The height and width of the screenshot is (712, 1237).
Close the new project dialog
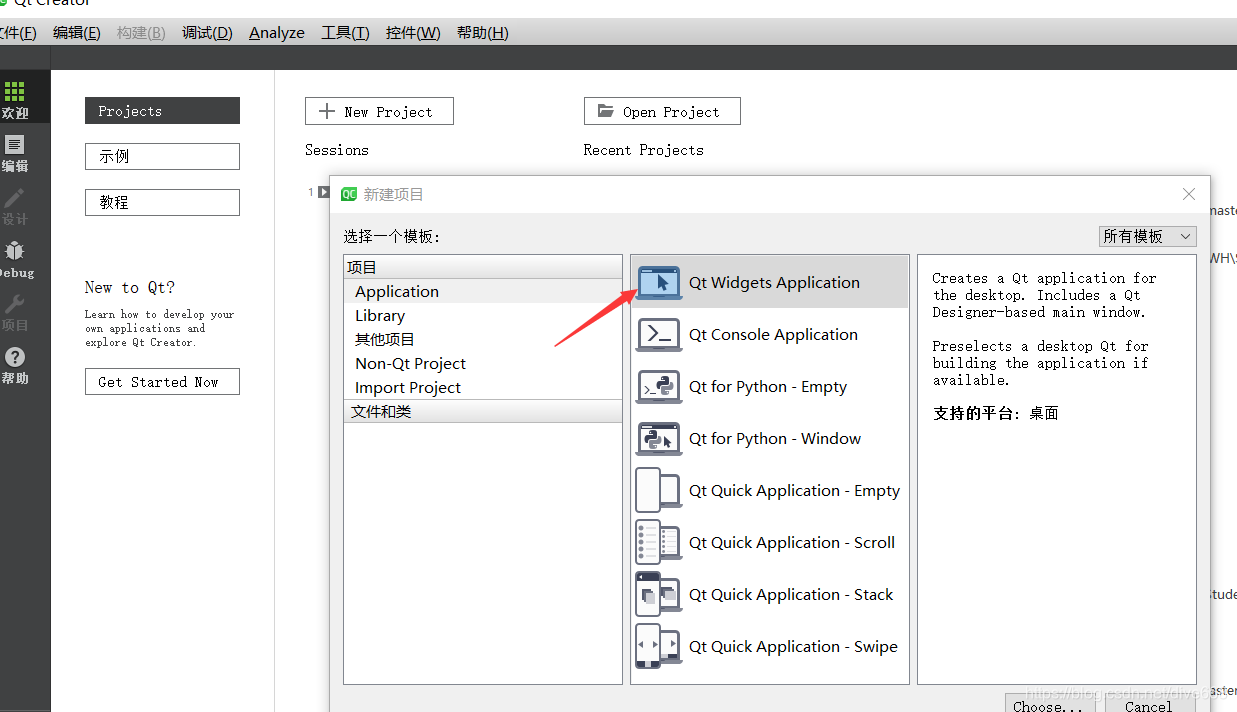(1189, 194)
